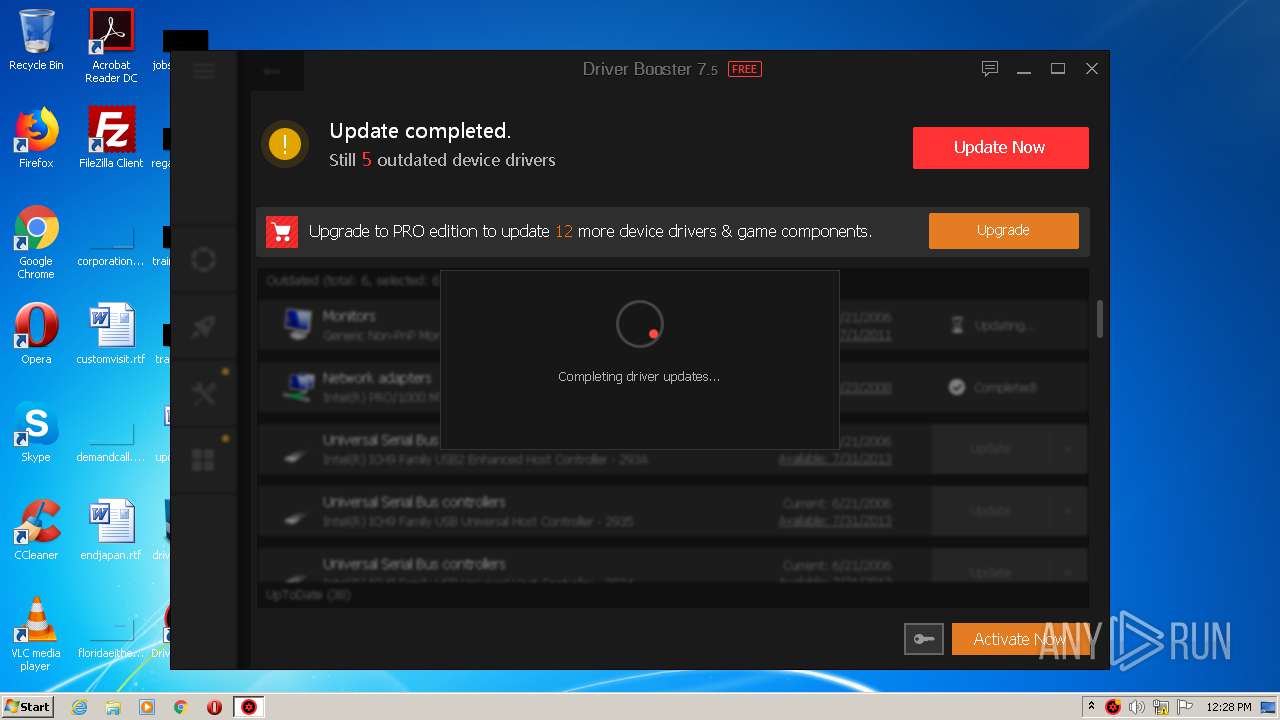The image size is (1280, 720).
Task: Open VLC media player desktop shortcut
Action: tap(36, 633)
